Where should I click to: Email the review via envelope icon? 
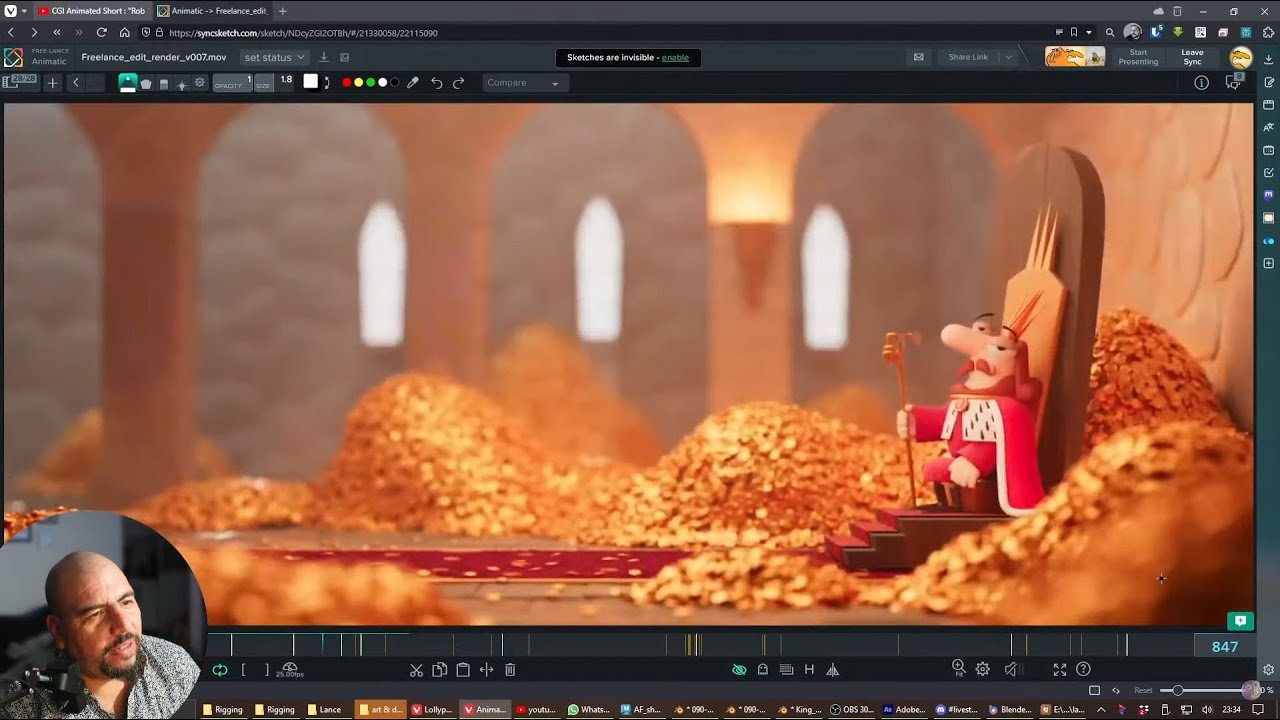point(918,57)
